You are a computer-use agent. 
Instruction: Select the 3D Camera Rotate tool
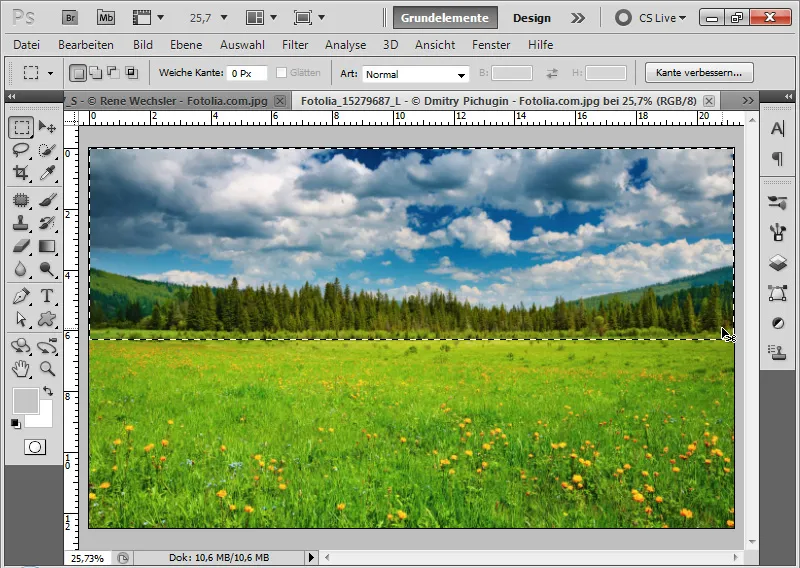point(47,346)
